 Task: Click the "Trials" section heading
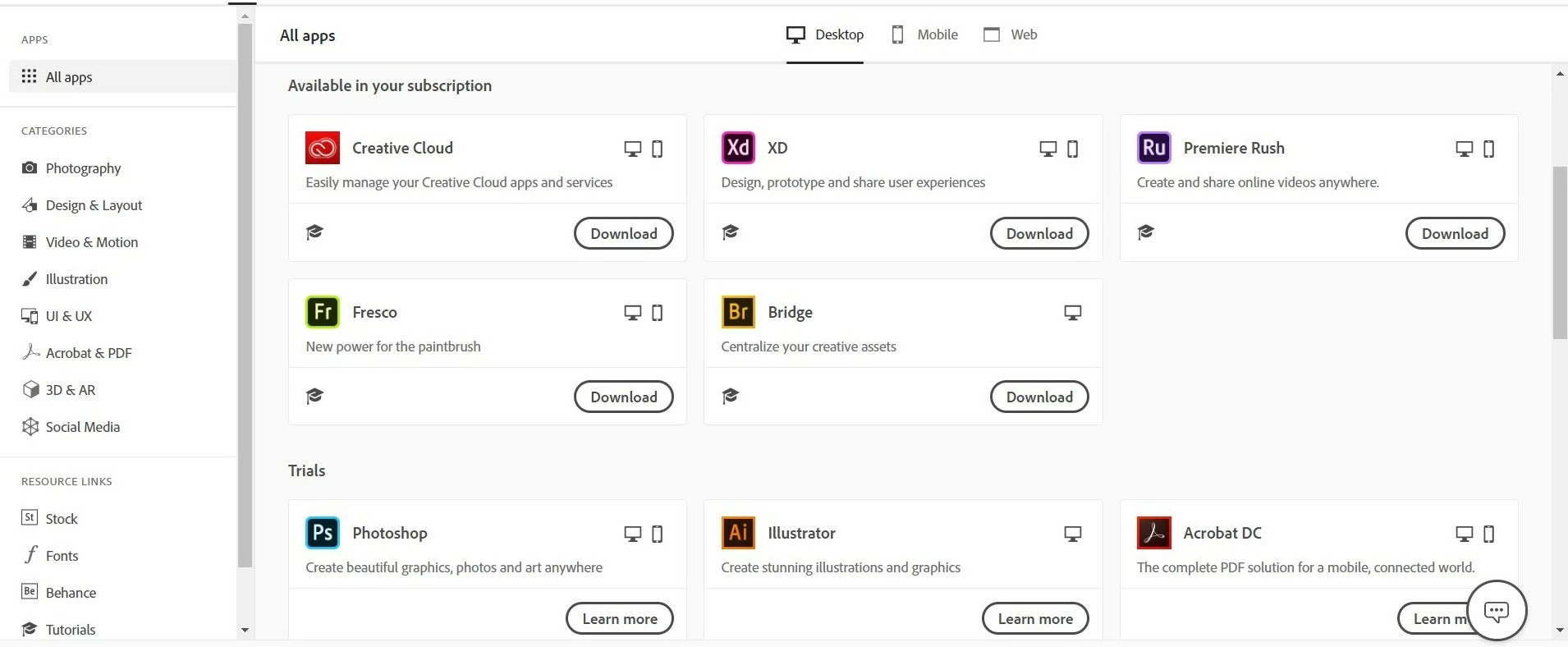click(306, 470)
